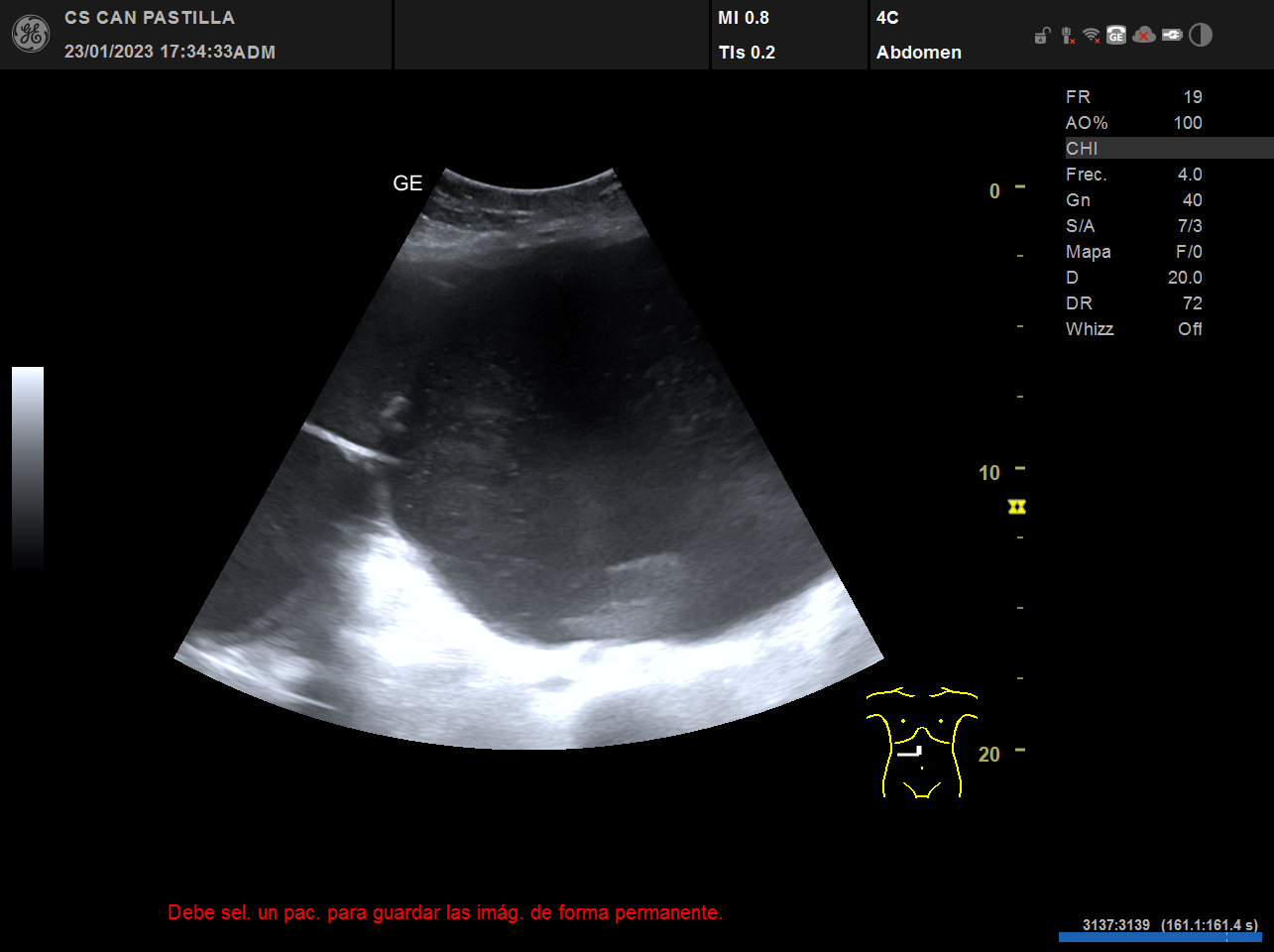
Task: Open the GE remote service phone icon
Action: point(1116,36)
